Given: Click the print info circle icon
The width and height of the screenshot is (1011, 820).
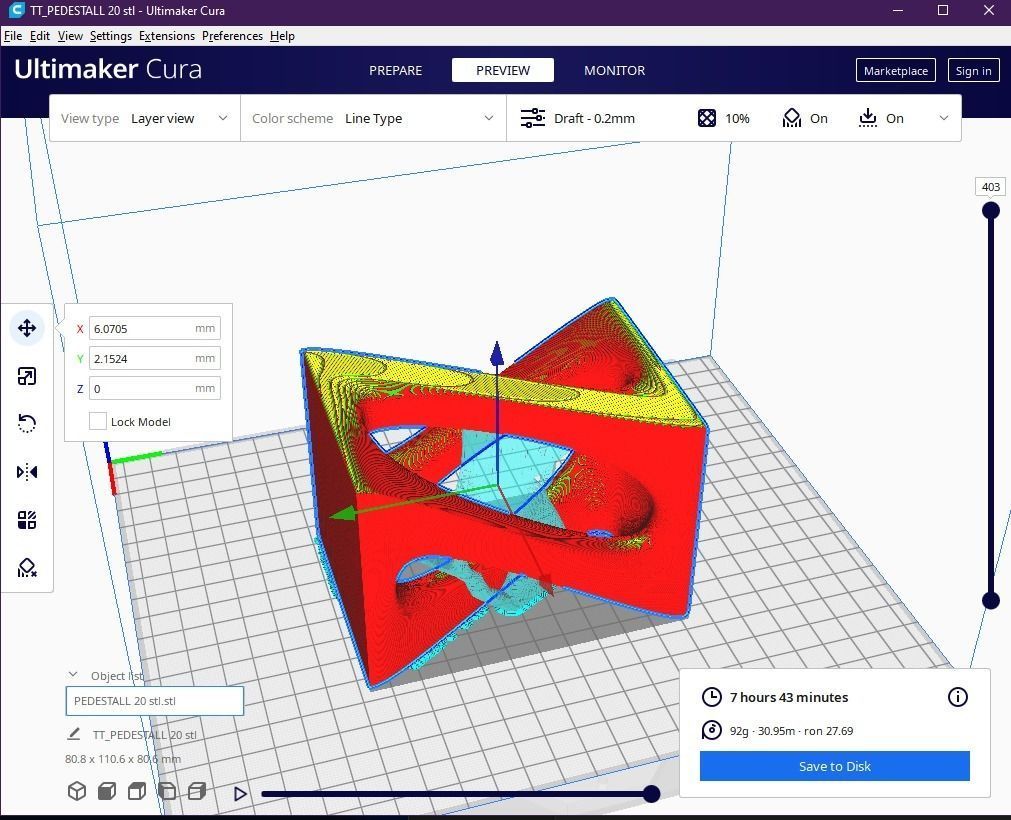Looking at the screenshot, I should (957, 697).
